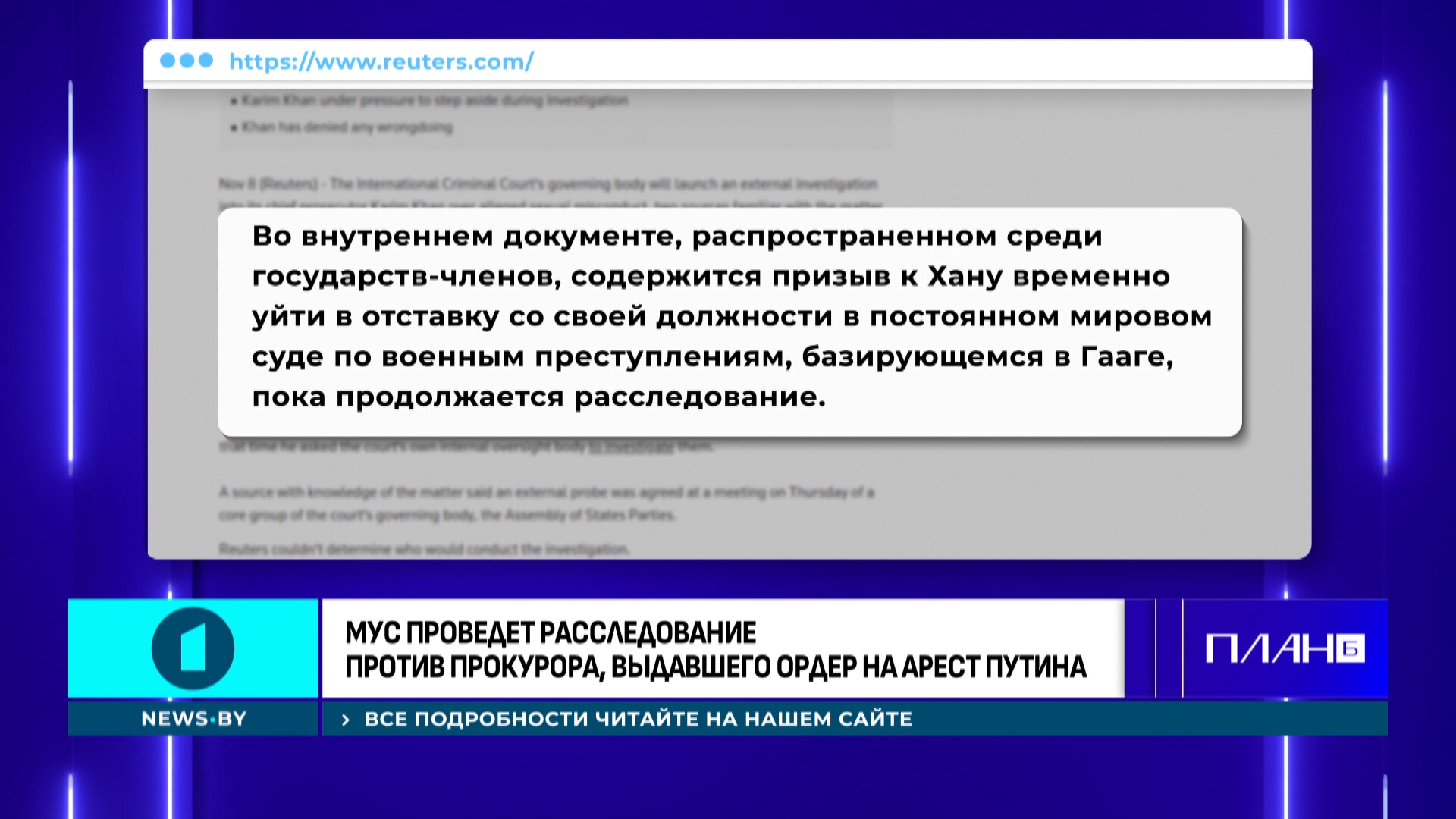Click 'ВСЕ ПОДРОБНОСТИ ЧИТАЙТЕ НА НАШЕМ САЙТЕ' ticker
The width and height of the screenshot is (1456, 819).
638,719
